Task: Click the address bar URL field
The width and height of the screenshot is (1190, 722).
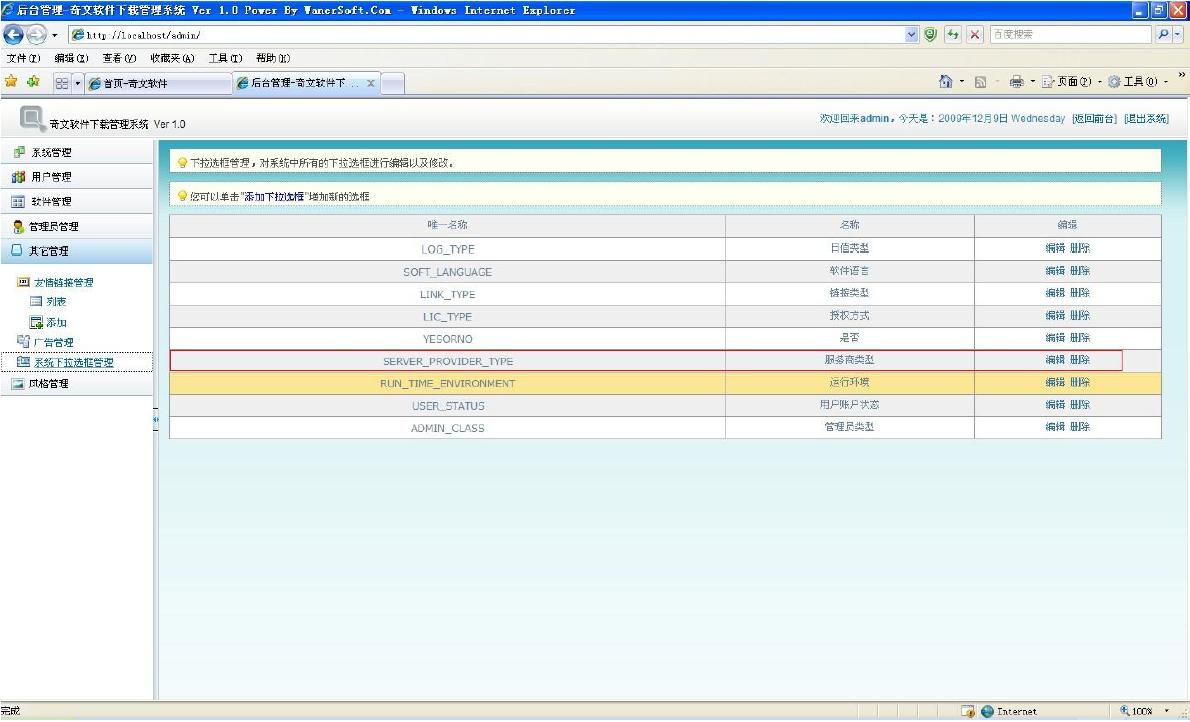Action: pyautogui.click(x=487, y=35)
